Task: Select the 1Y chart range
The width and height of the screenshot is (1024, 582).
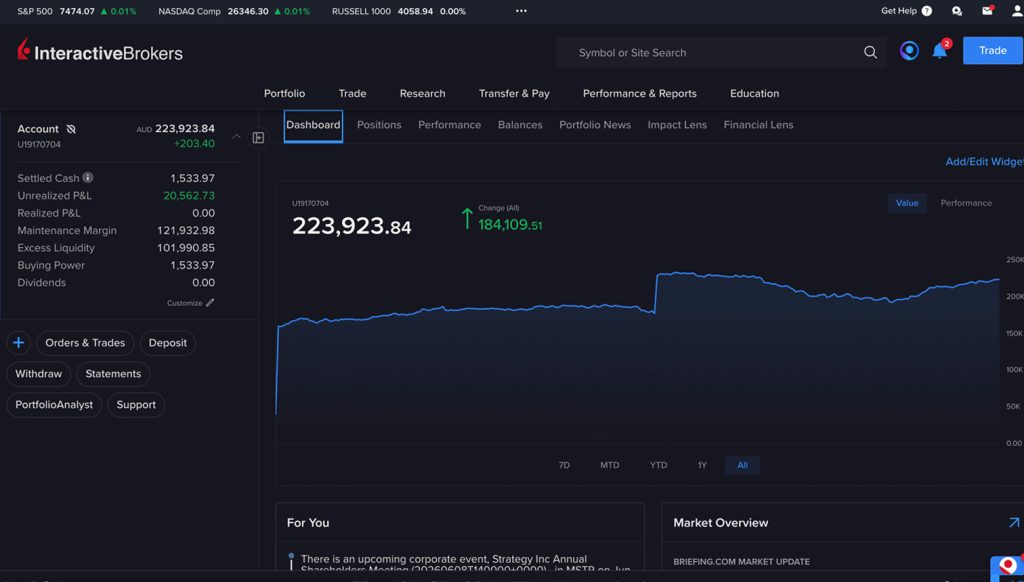Action: pos(702,465)
